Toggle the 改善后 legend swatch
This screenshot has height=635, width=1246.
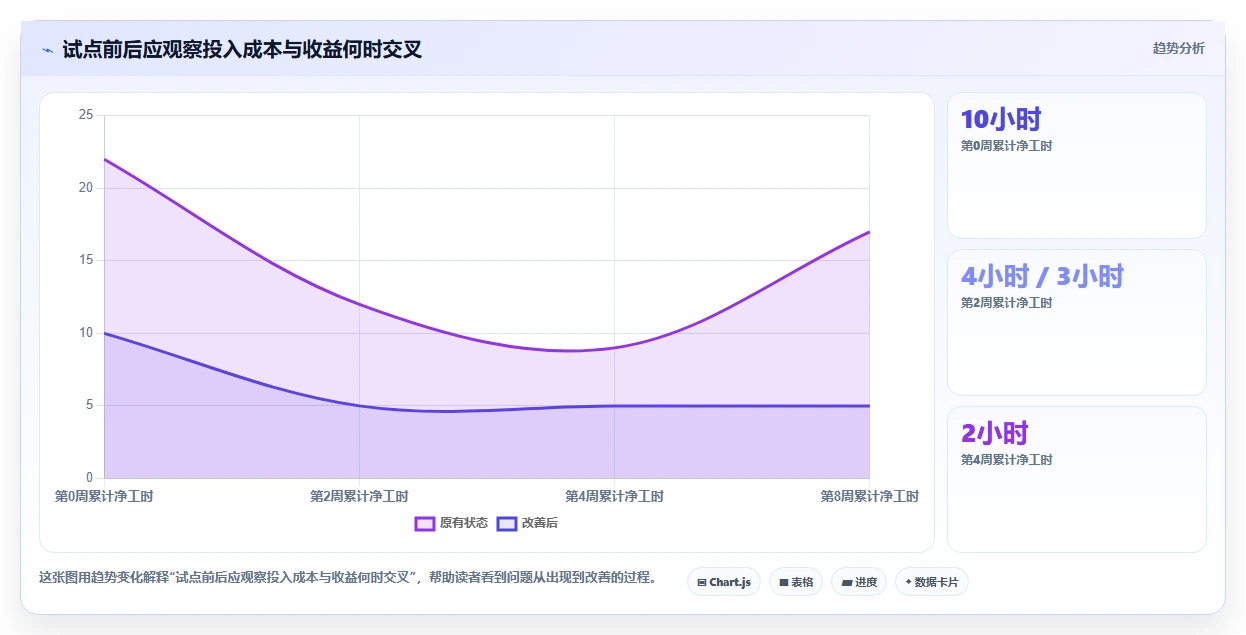(507, 523)
